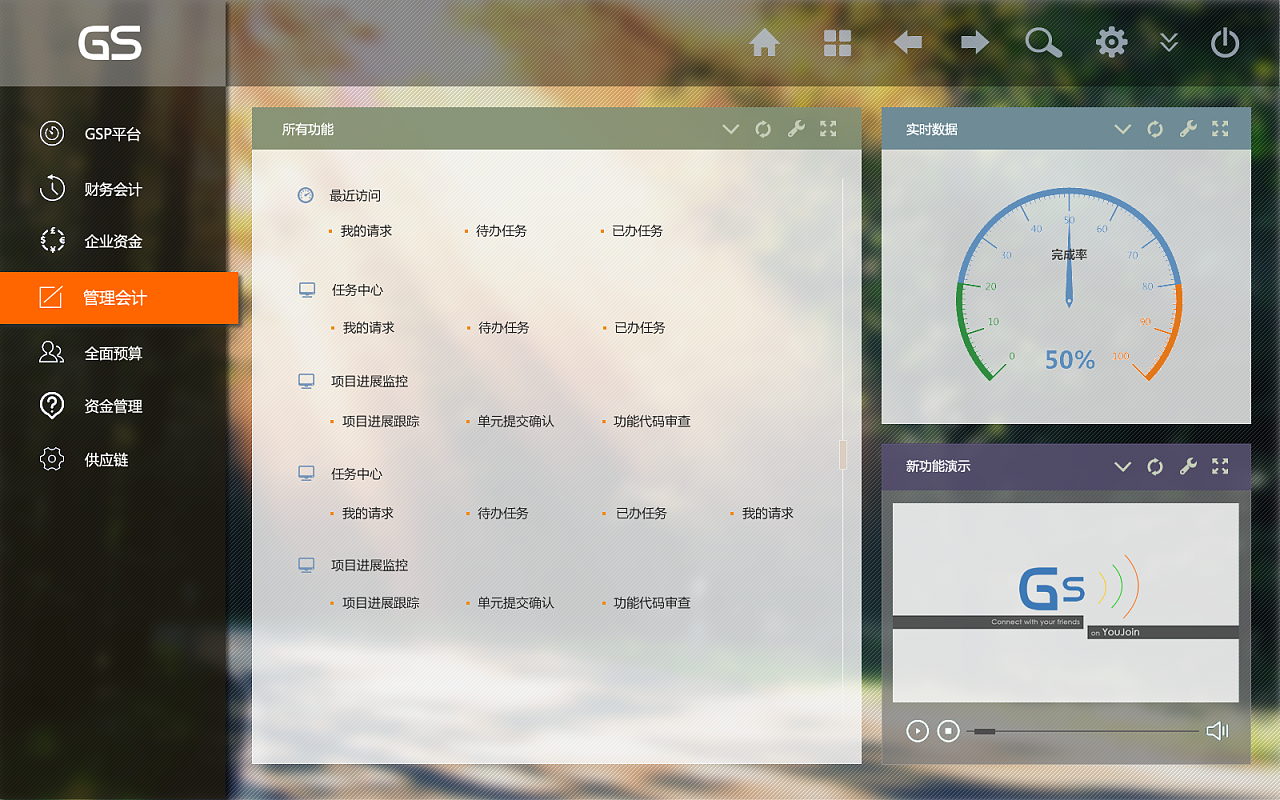Viewport: 1280px width, 800px height.
Task: Click the power icon at top right
Action: tap(1224, 42)
